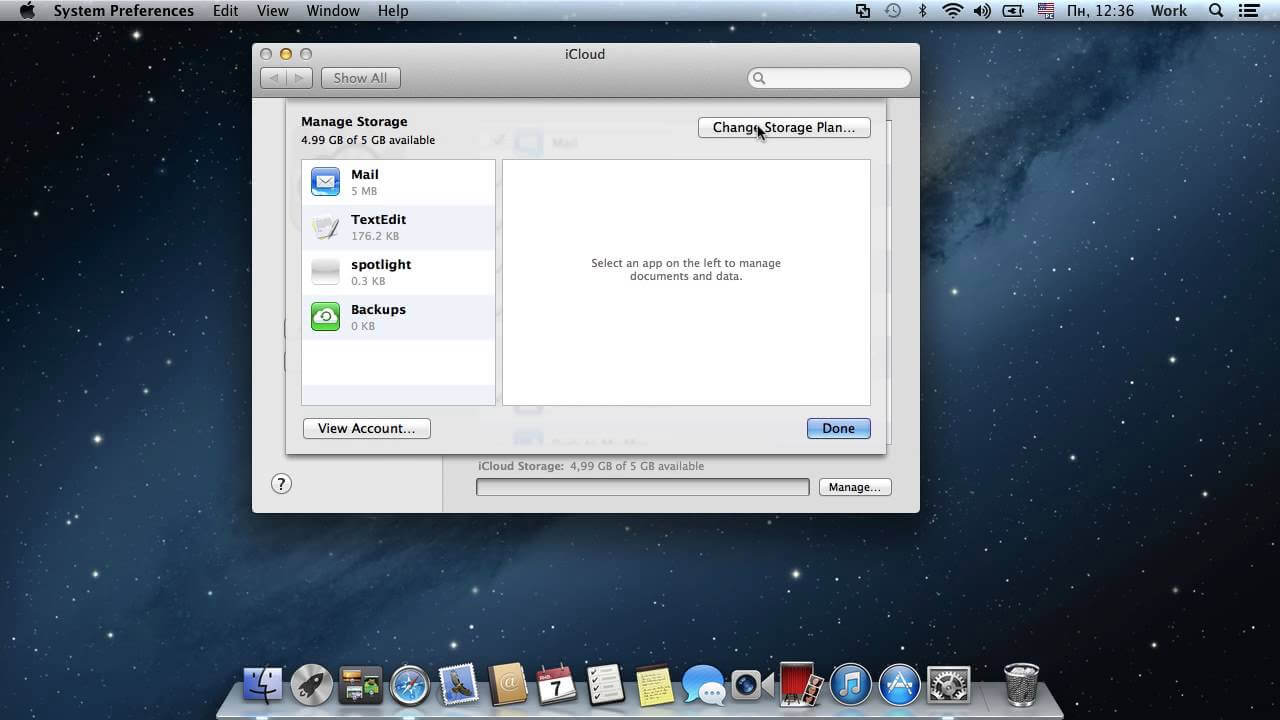Open the App Store Dock icon
Viewport: 1280px width, 720px height.
[899, 686]
